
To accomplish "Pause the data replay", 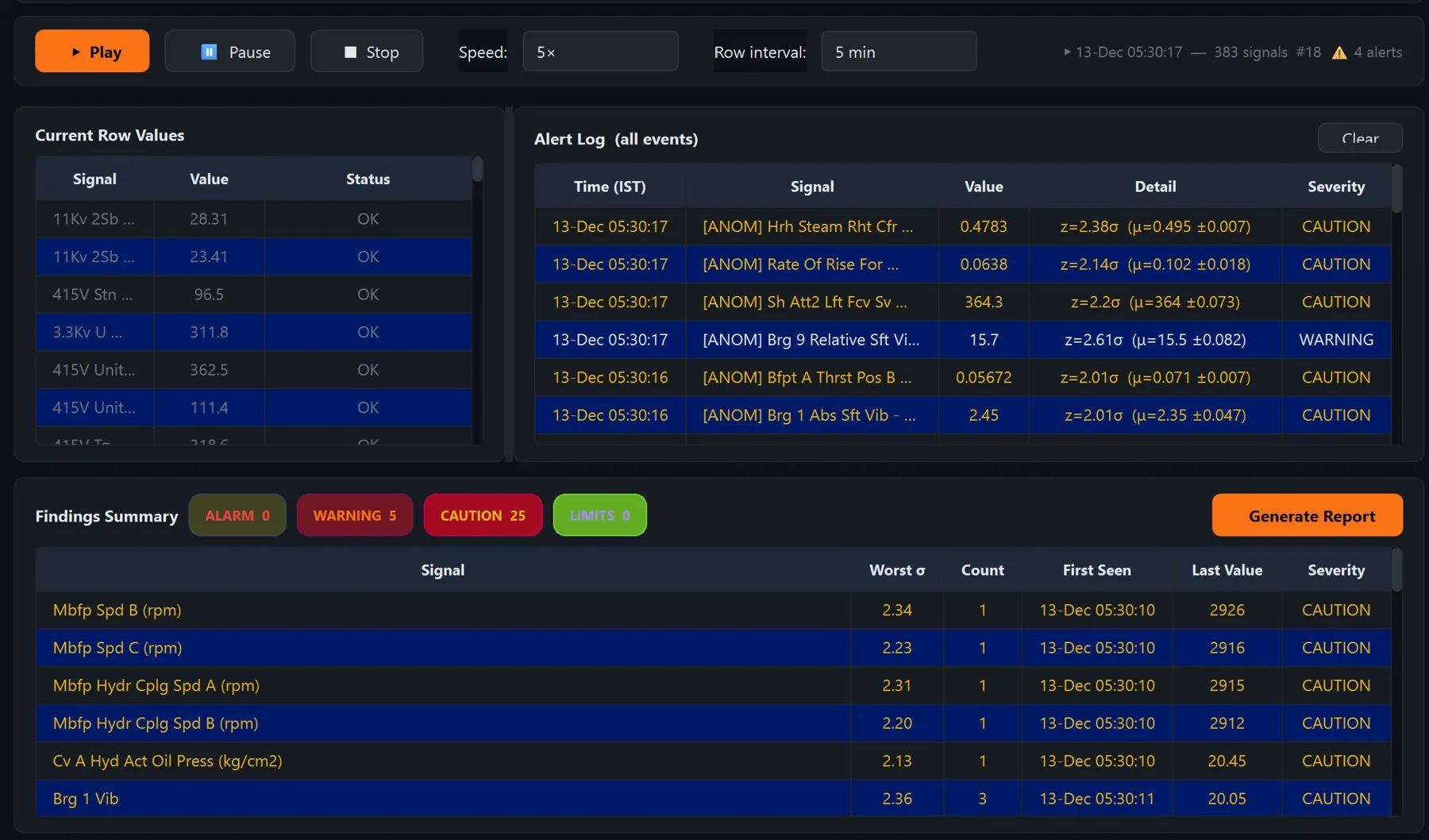I will click(229, 52).
